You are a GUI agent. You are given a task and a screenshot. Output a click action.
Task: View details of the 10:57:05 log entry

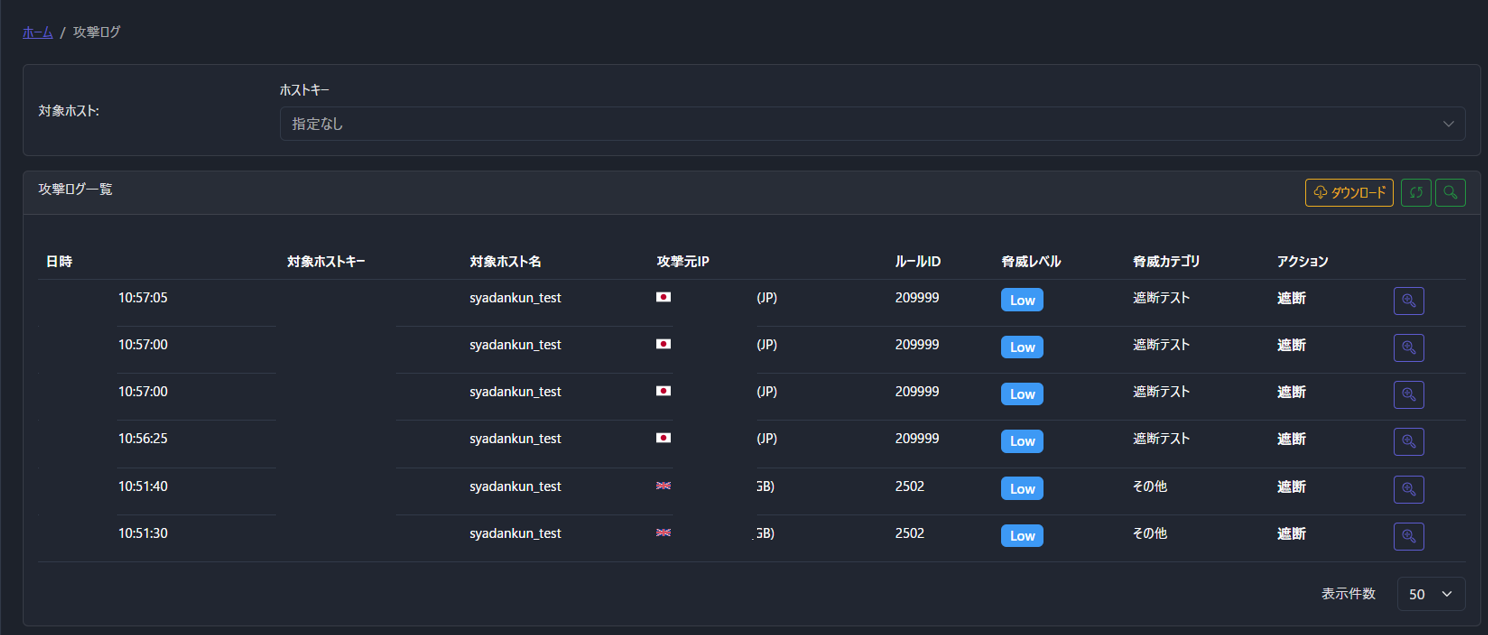1408,300
